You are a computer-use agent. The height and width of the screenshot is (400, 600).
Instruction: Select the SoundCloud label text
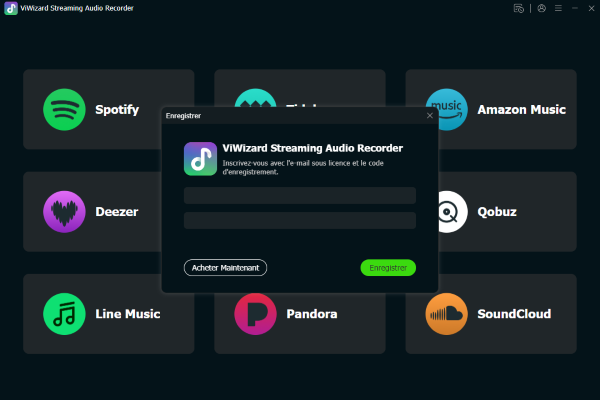pyautogui.click(x=514, y=314)
